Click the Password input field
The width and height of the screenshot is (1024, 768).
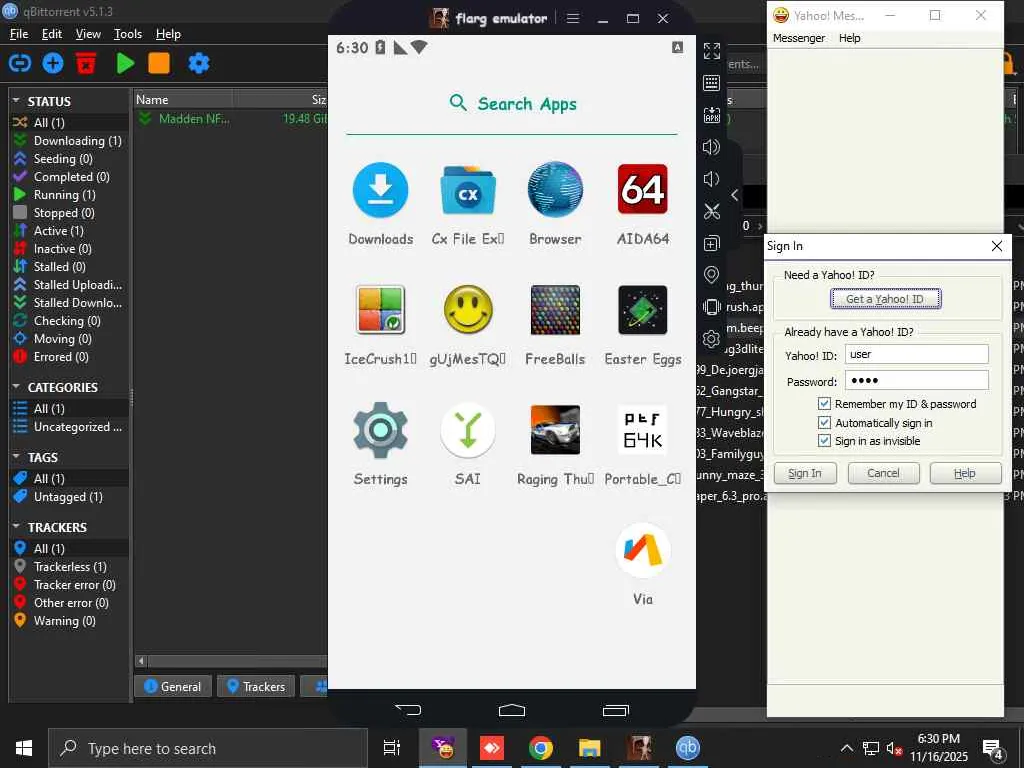(916, 380)
